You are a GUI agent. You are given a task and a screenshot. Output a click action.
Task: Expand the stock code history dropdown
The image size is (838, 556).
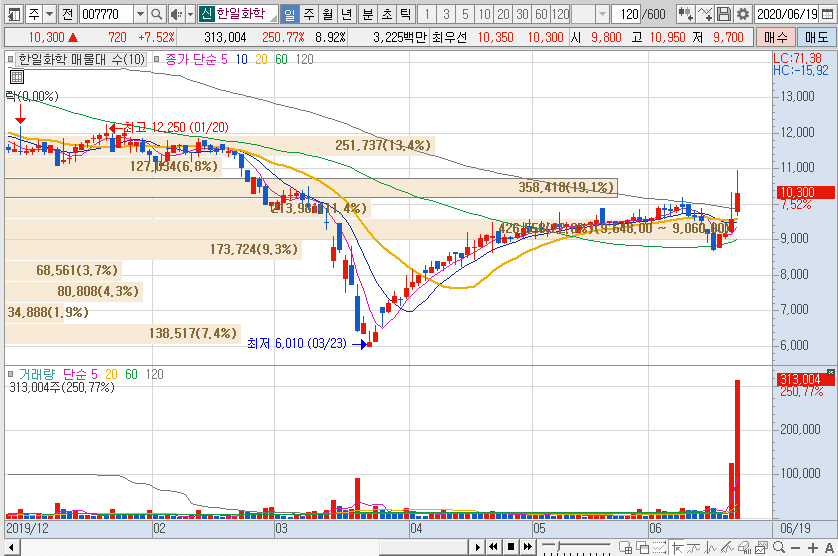click(x=140, y=14)
